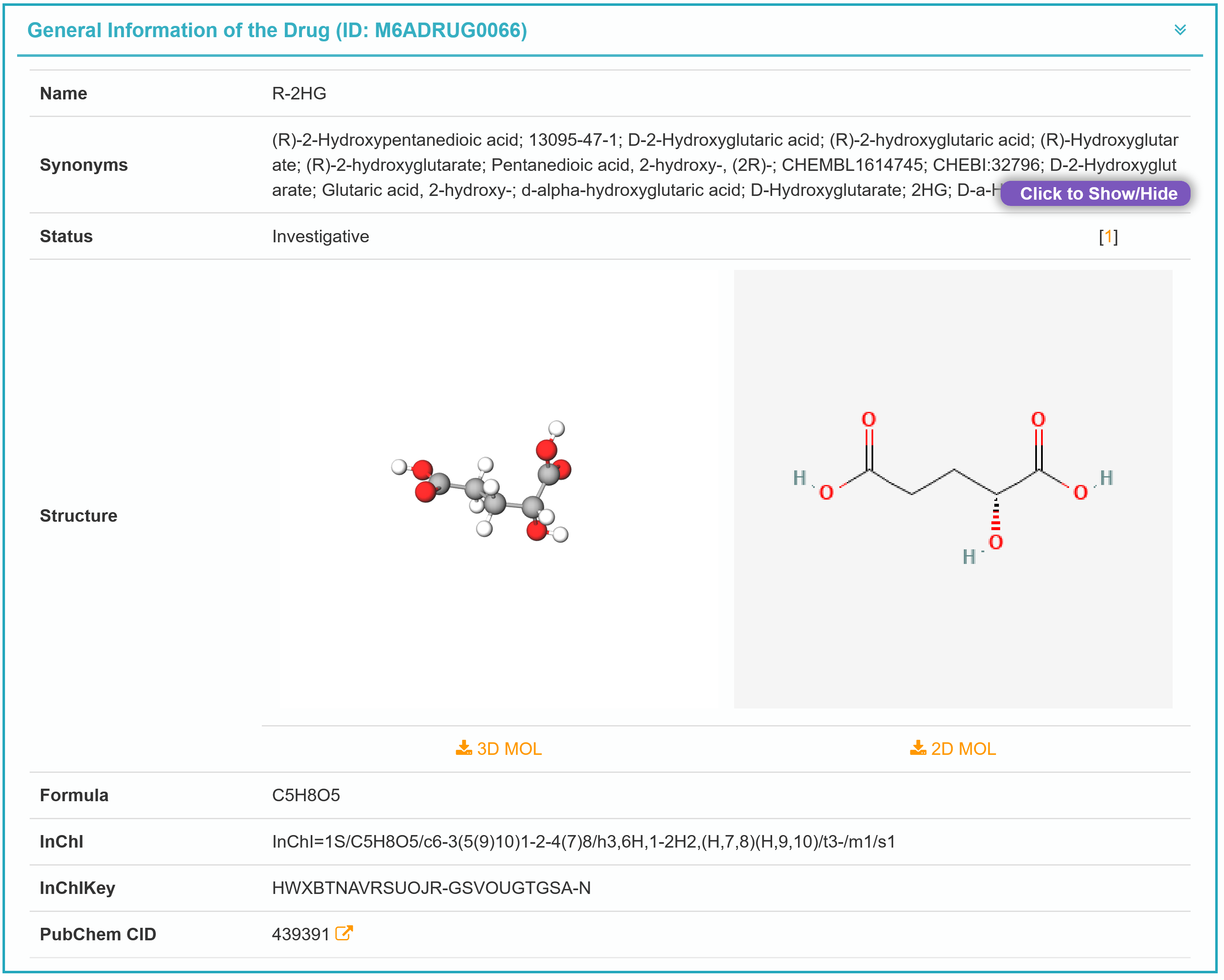Click the hashed-bond hydroxyl oxygen in 2D diagram
The width and height of the screenshot is (1224, 980).
click(x=995, y=542)
